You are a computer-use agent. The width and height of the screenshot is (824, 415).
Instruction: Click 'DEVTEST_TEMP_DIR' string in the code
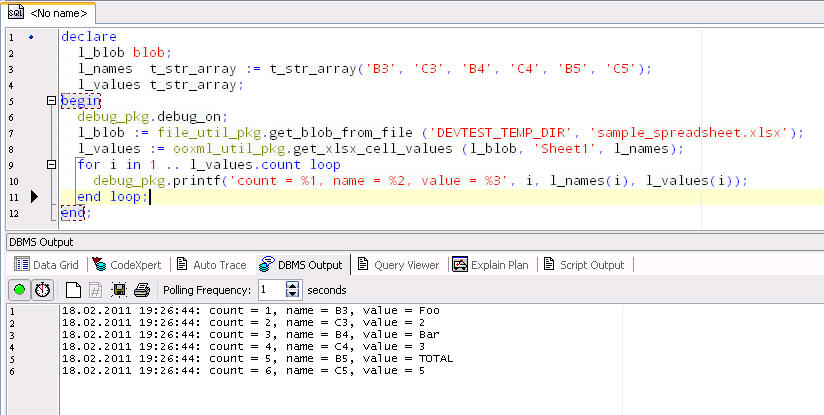[x=503, y=133]
